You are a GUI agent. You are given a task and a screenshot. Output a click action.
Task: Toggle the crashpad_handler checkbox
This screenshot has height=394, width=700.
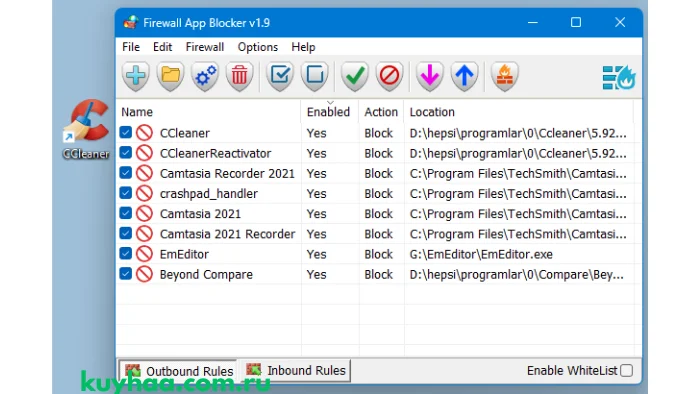(x=125, y=192)
